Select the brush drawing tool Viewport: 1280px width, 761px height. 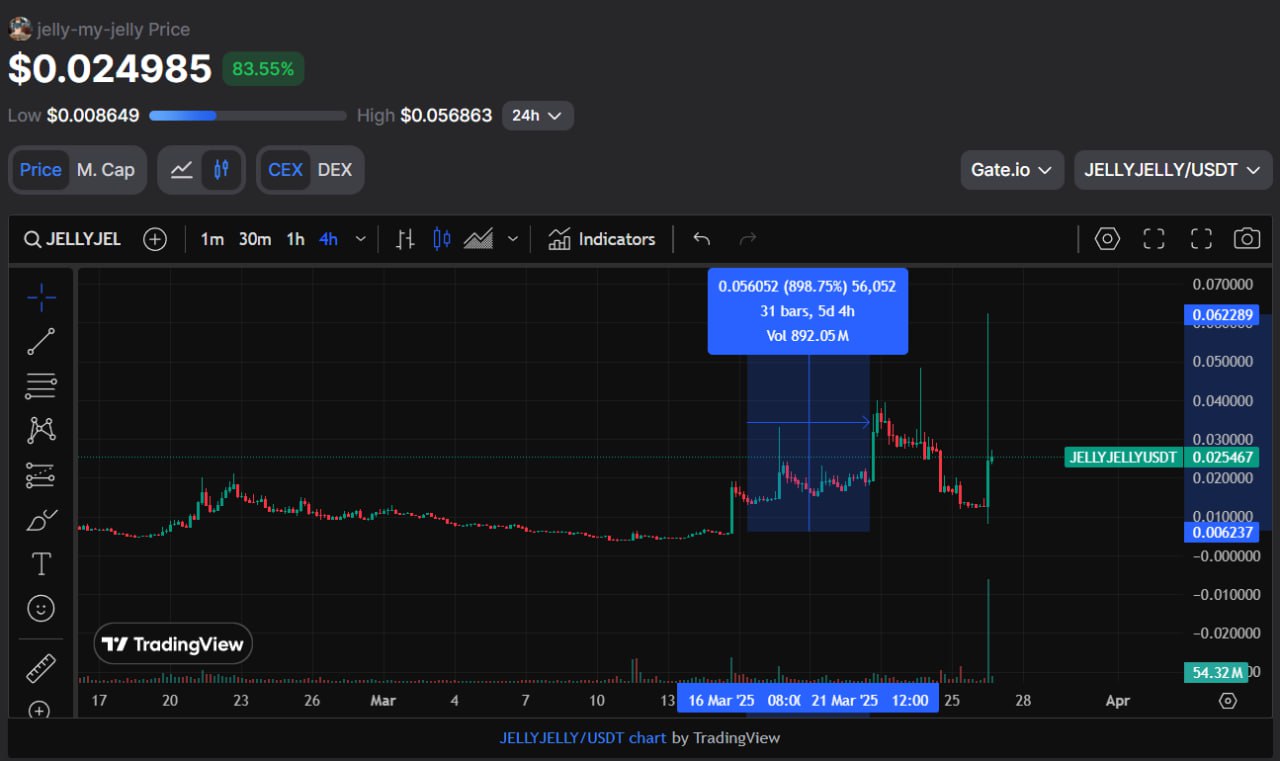(41, 520)
